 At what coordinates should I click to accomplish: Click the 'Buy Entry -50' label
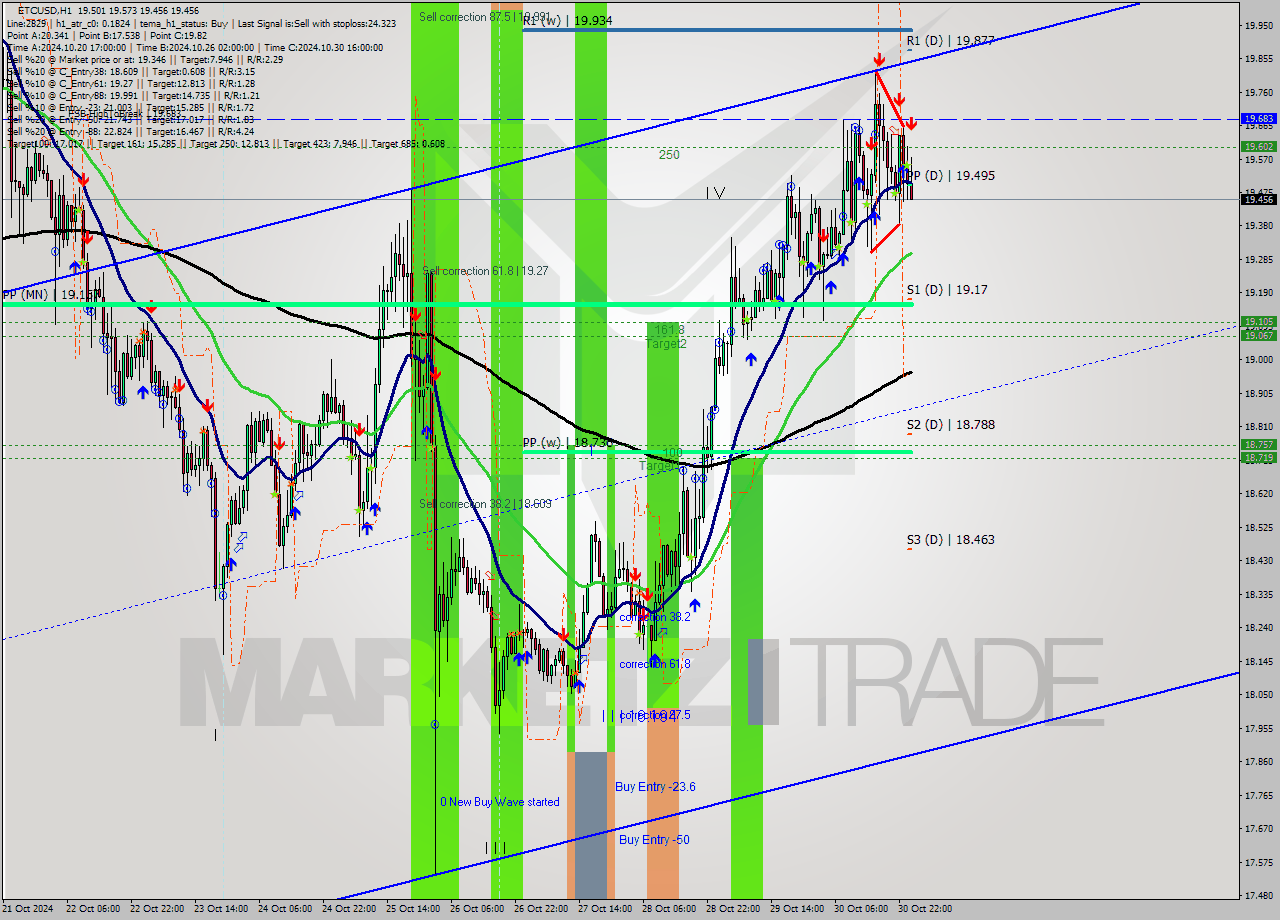(x=654, y=840)
